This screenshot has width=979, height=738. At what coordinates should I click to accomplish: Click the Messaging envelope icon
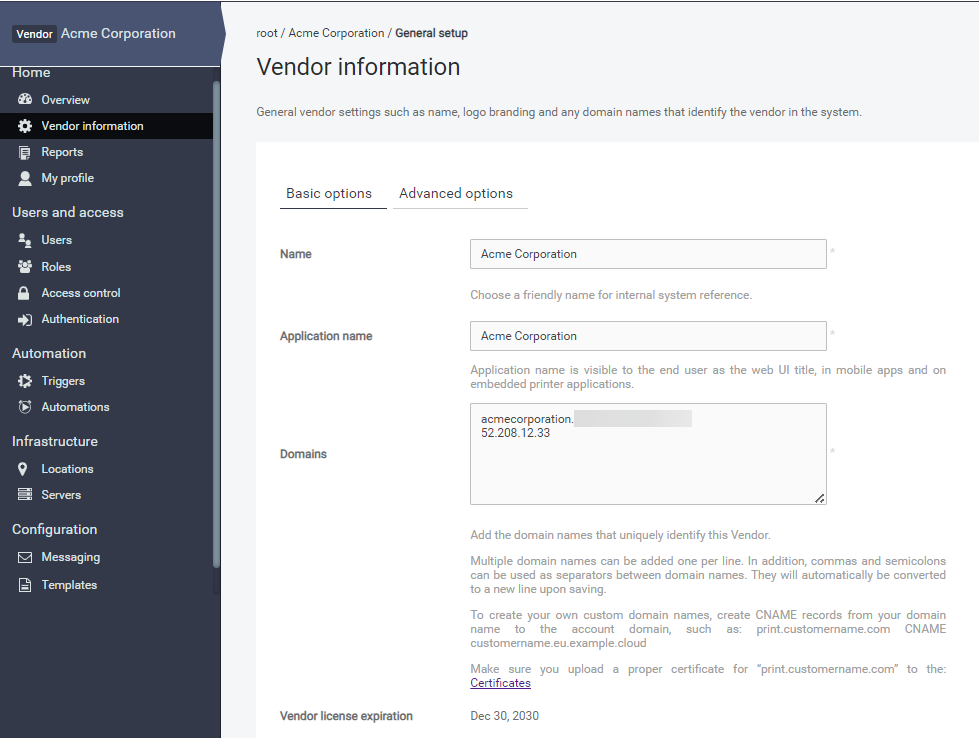25,557
